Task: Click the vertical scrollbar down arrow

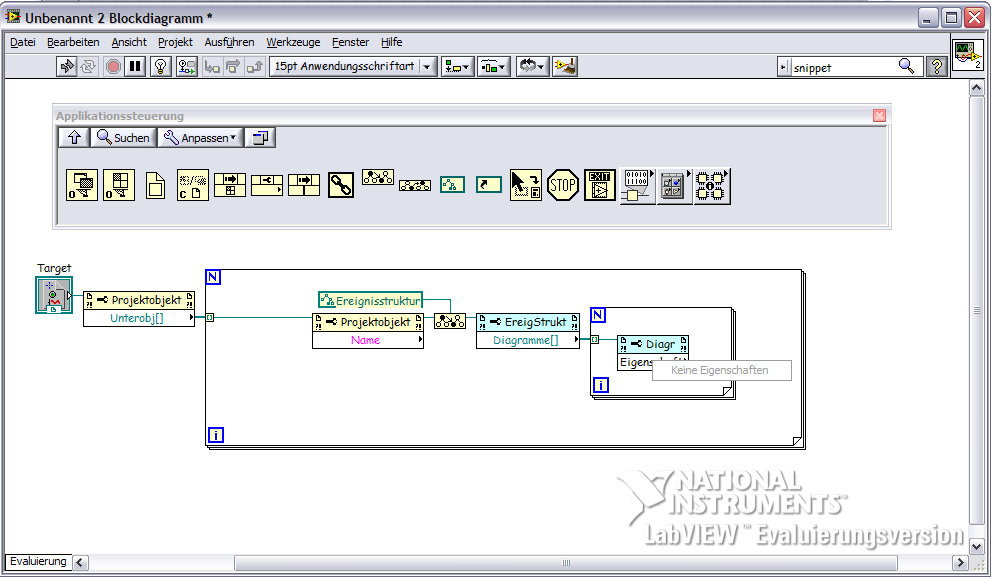Action: pos(977,546)
